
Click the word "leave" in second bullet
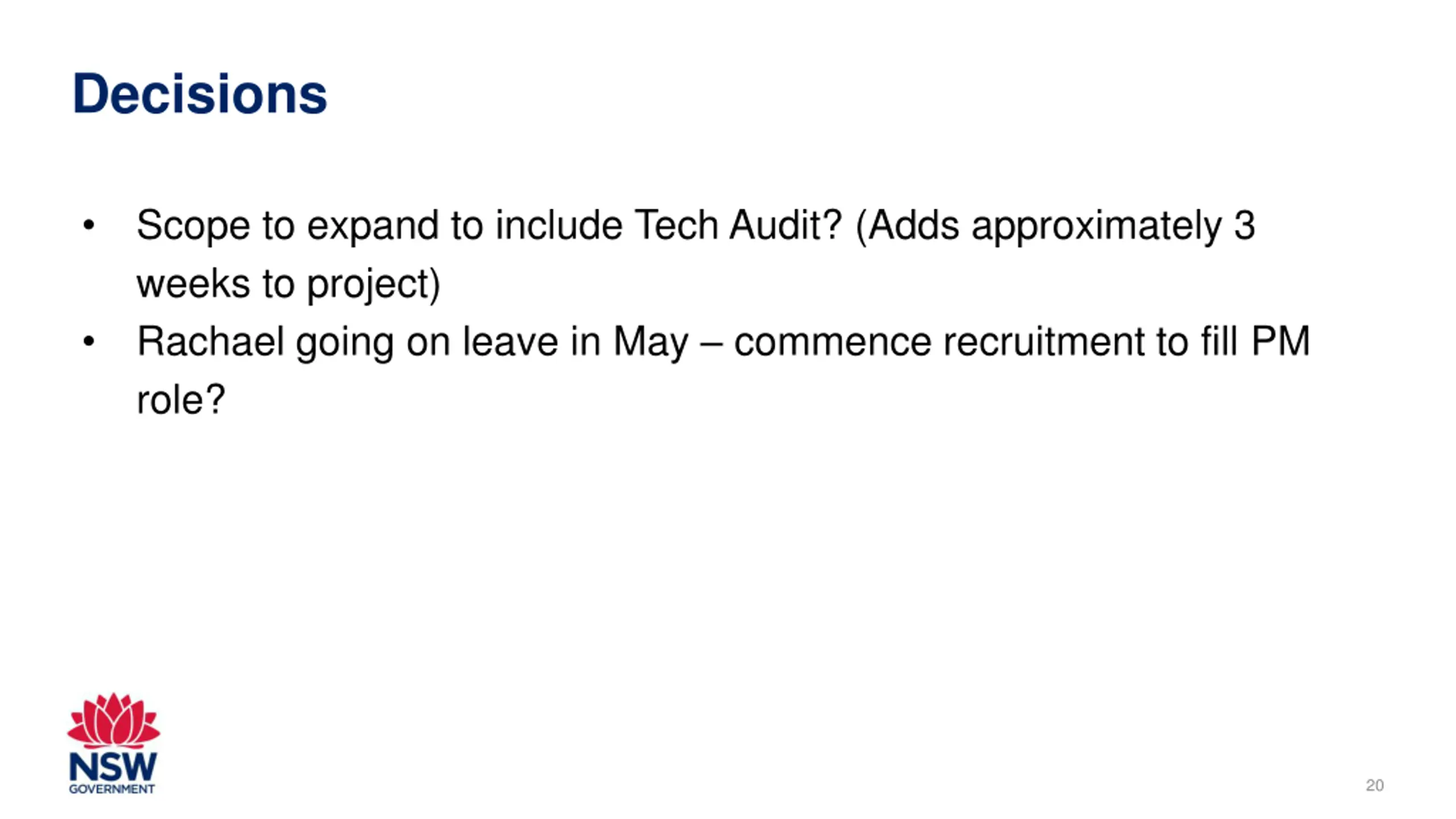pos(510,342)
